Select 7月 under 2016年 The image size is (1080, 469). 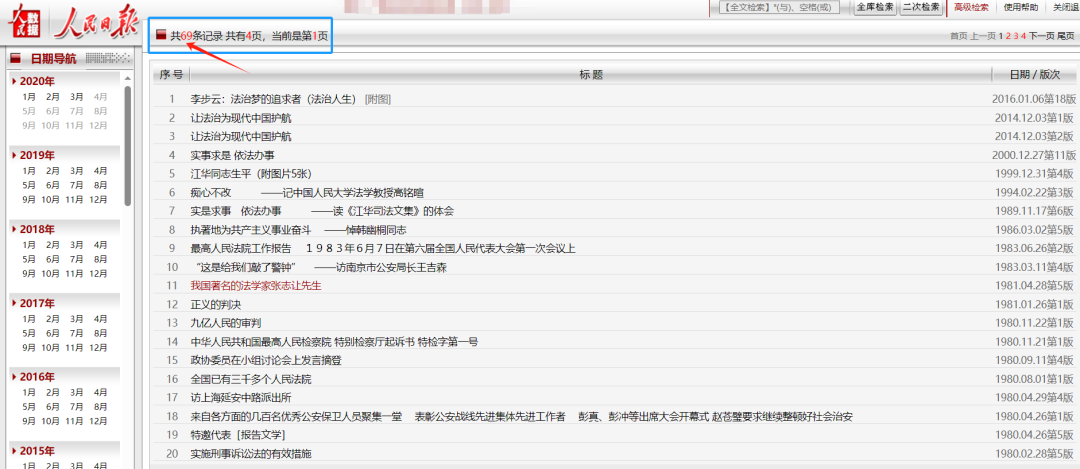[76, 406]
